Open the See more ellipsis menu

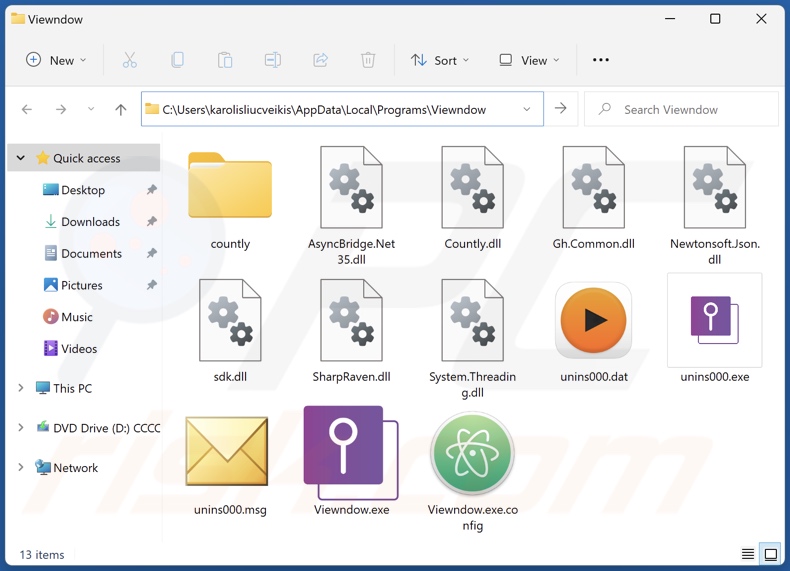pos(601,60)
